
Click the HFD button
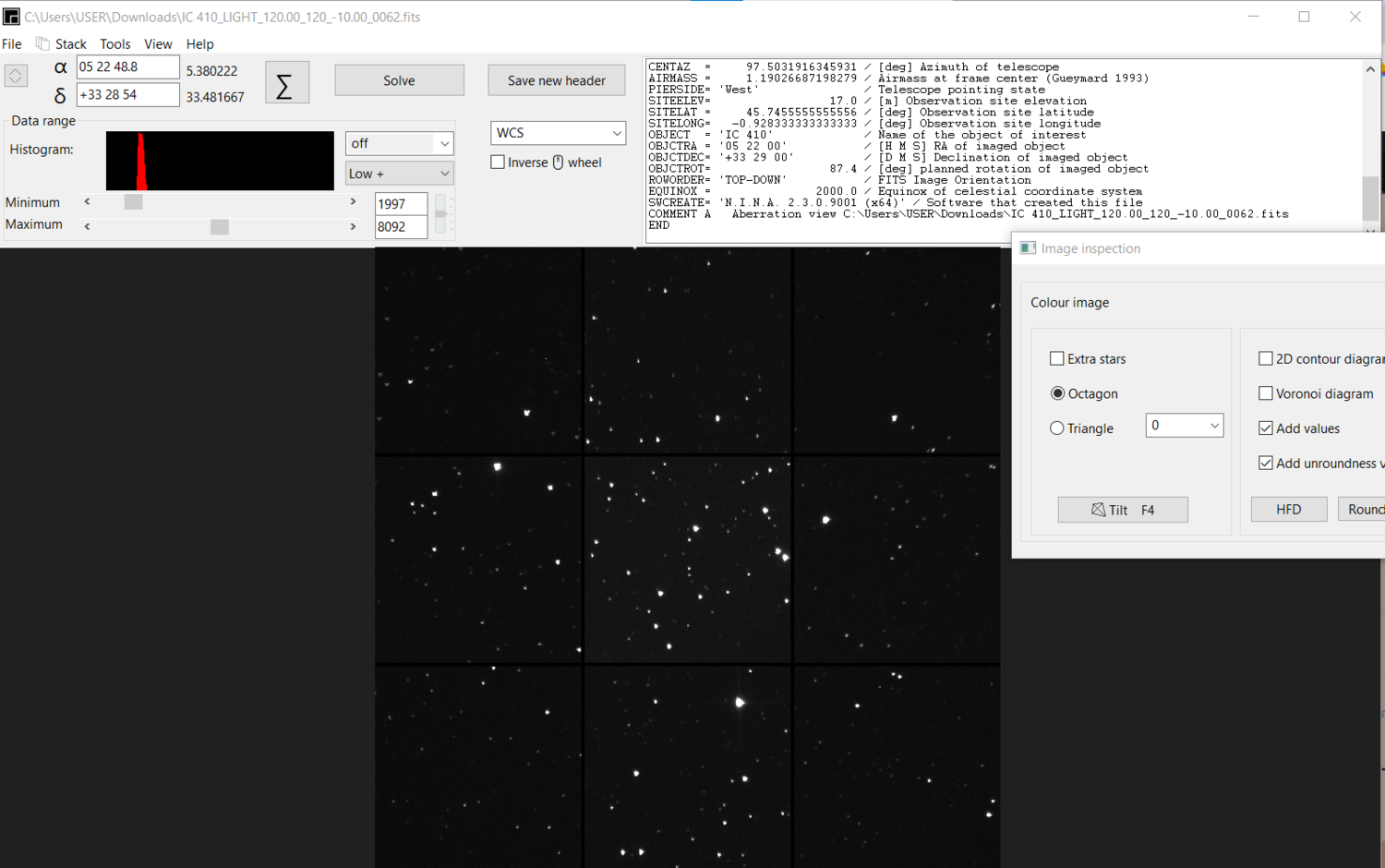[1289, 510]
